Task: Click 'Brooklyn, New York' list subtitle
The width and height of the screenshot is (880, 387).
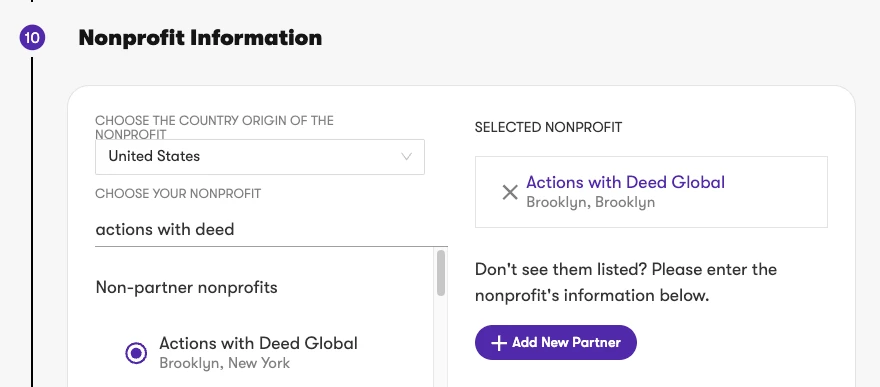Action: click(x=224, y=363)
